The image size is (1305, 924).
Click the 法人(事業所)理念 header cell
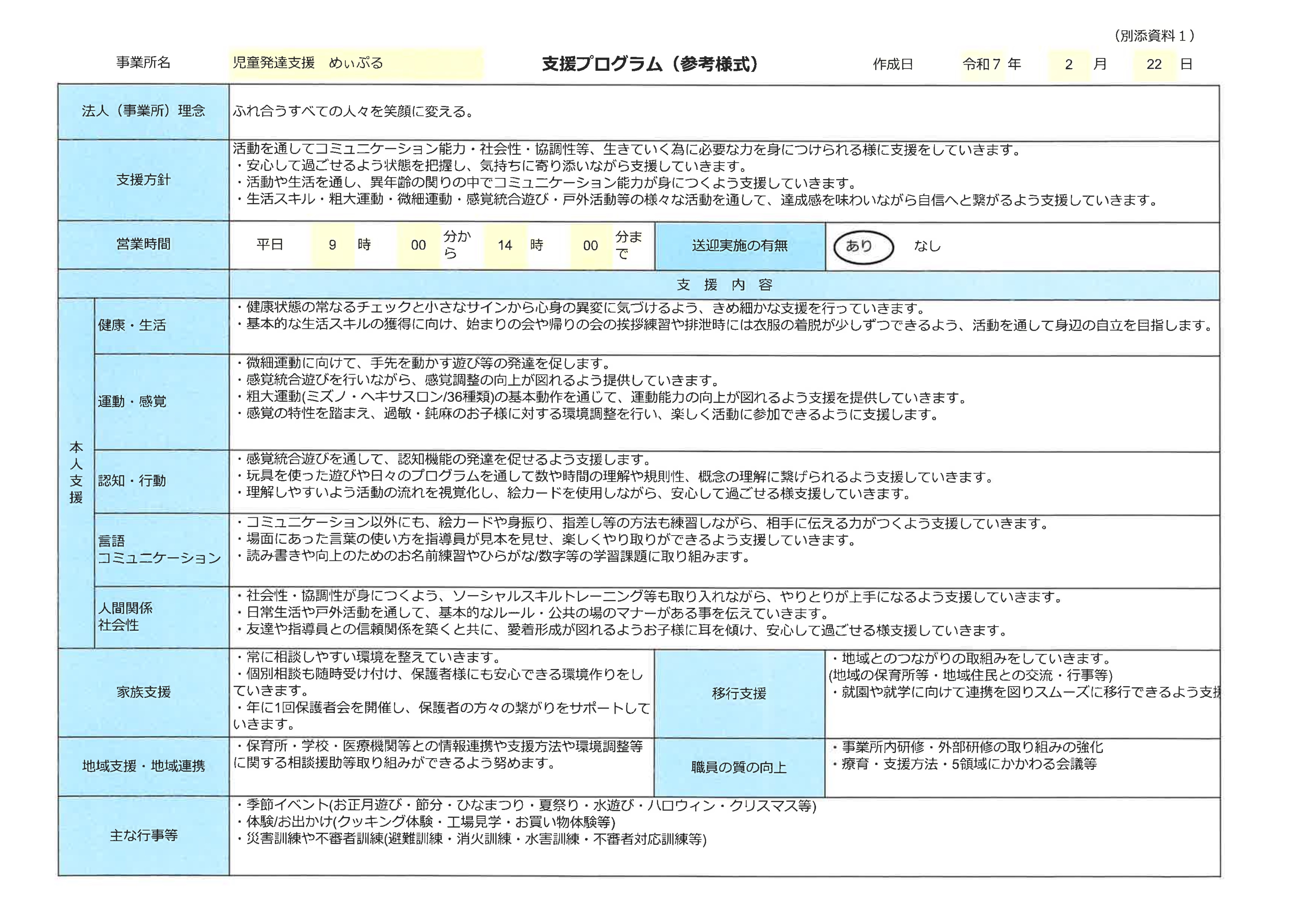143,112
